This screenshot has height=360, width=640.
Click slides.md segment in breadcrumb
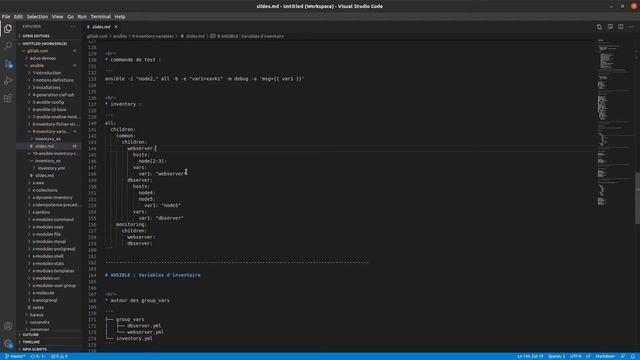pos(195,36)
